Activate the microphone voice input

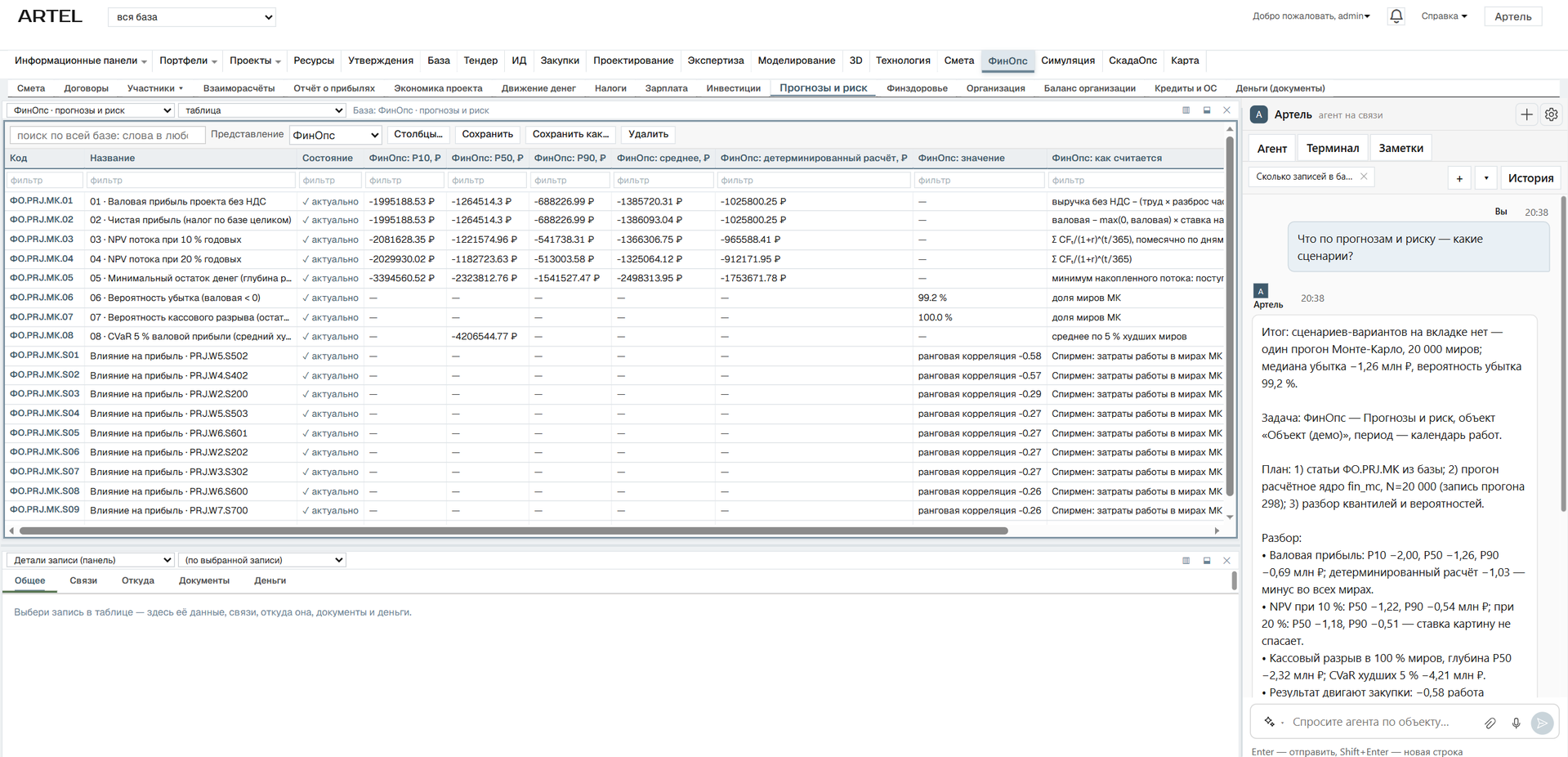pos(1516,723)
